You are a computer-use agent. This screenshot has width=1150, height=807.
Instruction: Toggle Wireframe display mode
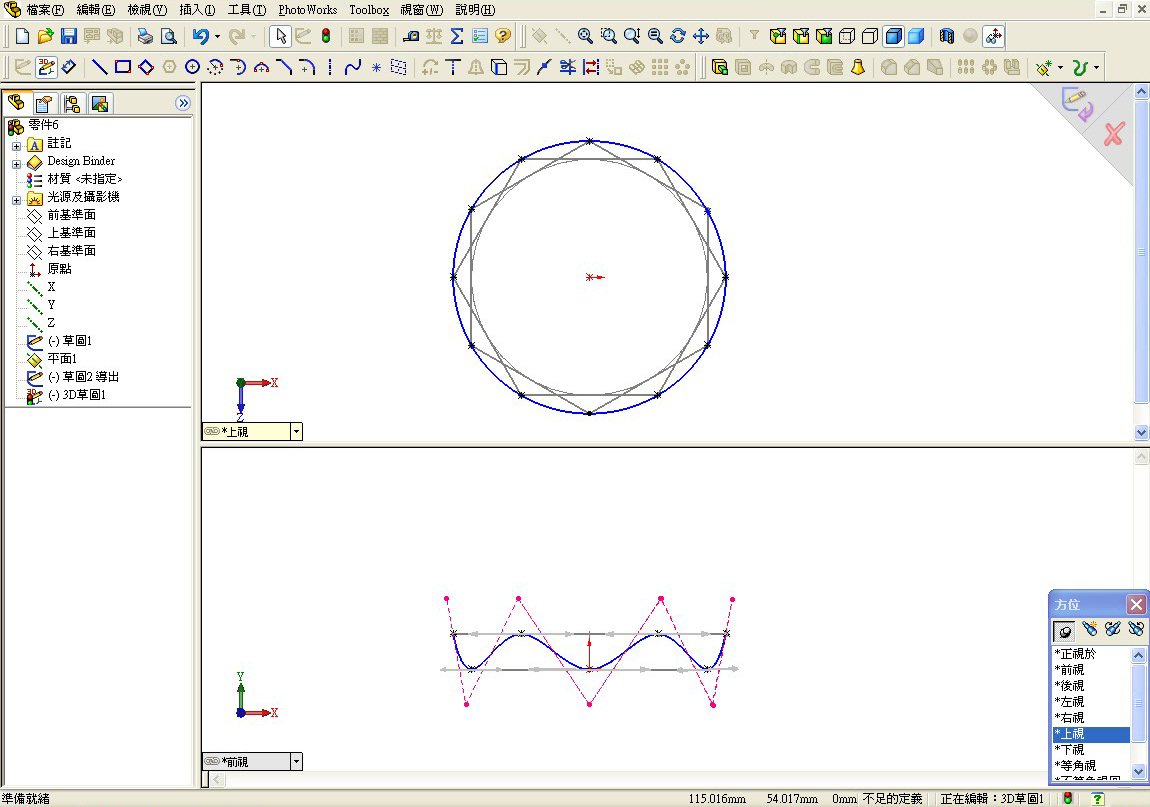(x=848, y=36)
